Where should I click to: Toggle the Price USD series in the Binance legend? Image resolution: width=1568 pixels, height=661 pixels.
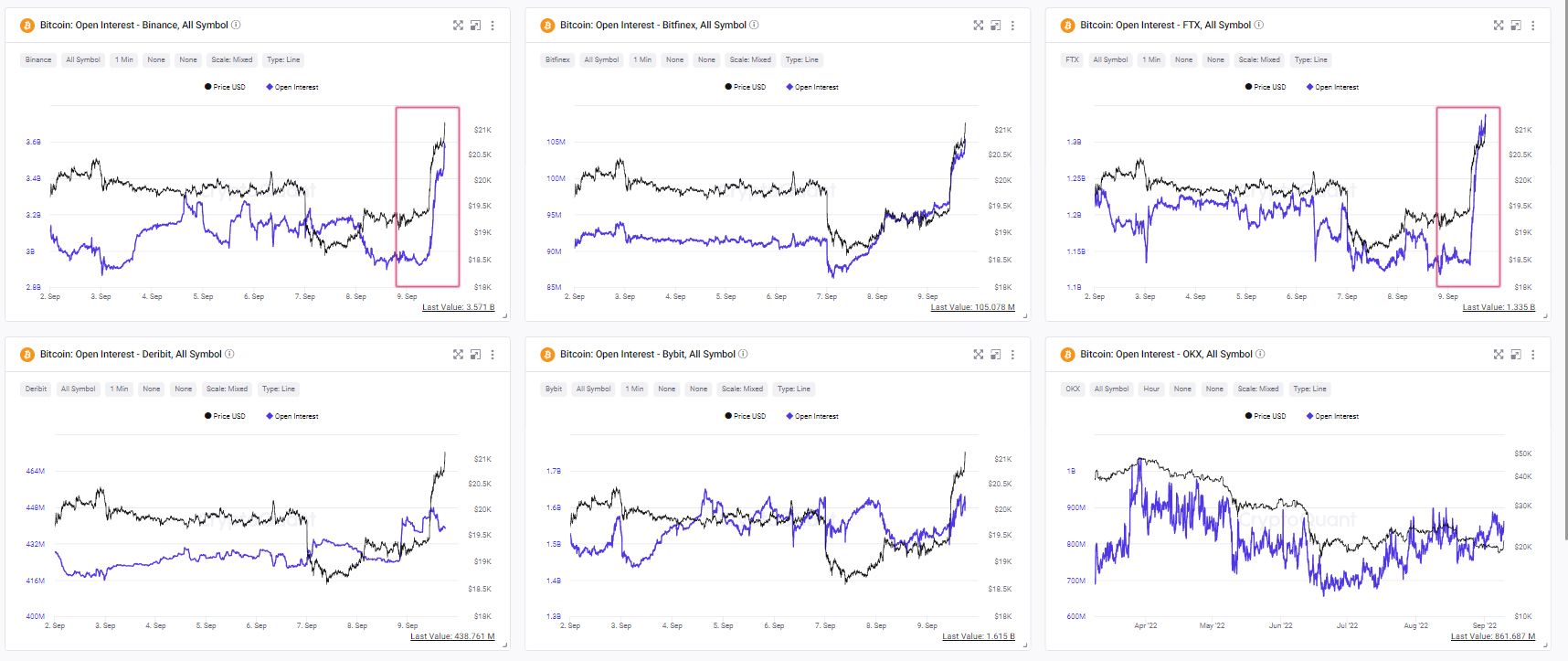click(225, 87)
